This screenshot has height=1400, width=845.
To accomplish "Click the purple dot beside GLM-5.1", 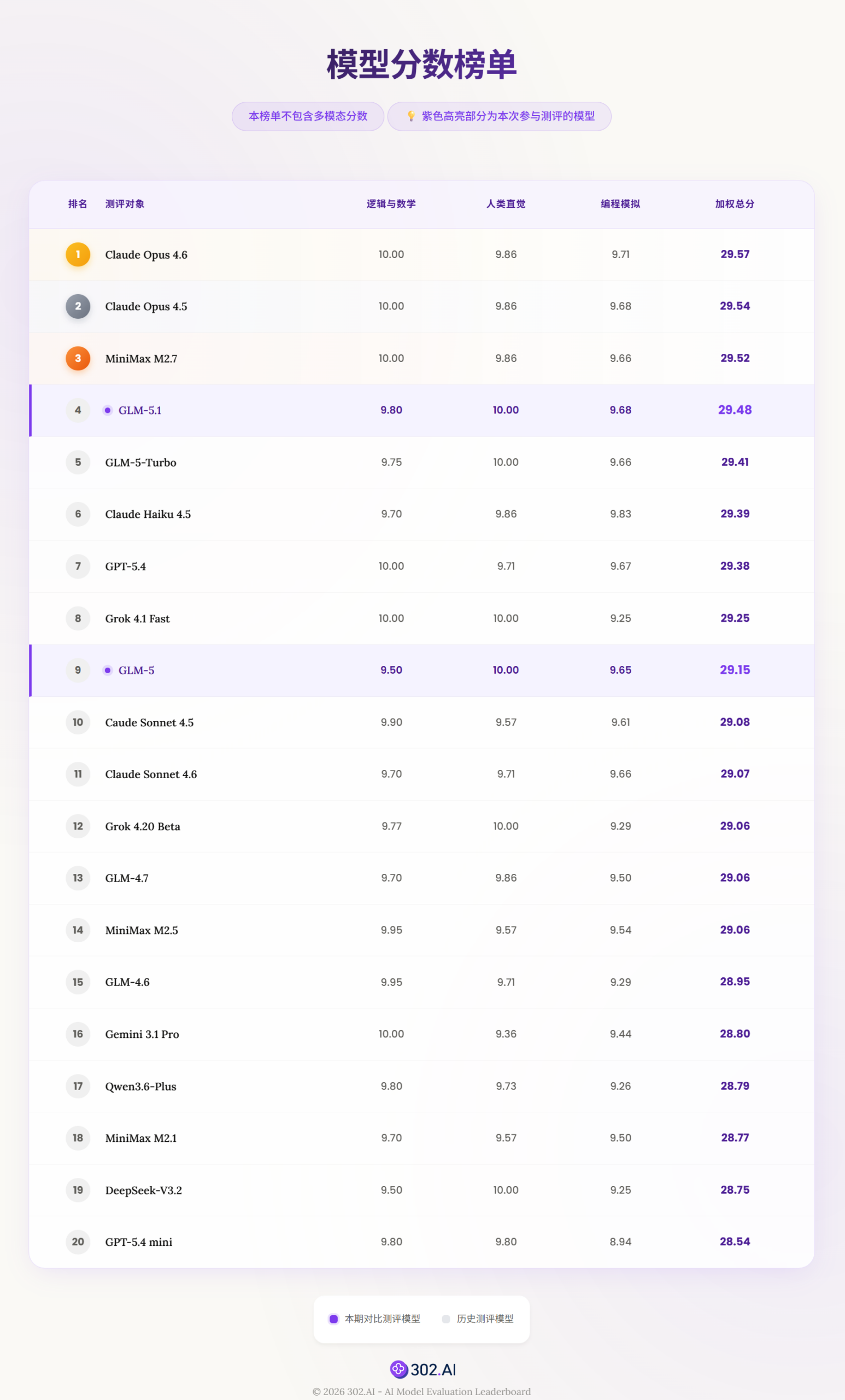I will pyautogui.click(x=107, y=410).
